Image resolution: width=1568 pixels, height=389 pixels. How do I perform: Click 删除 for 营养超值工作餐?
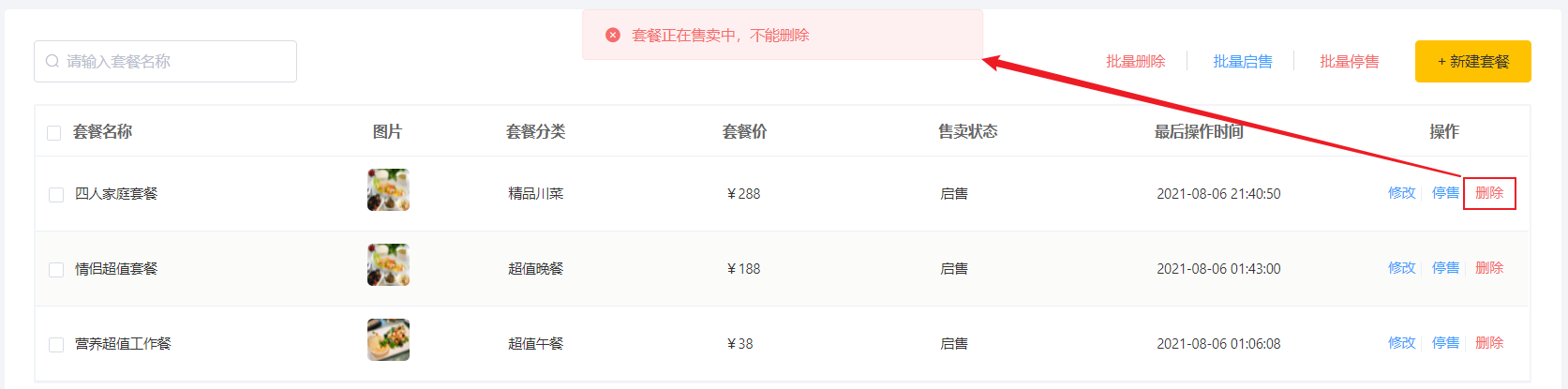click(1489, 342)
